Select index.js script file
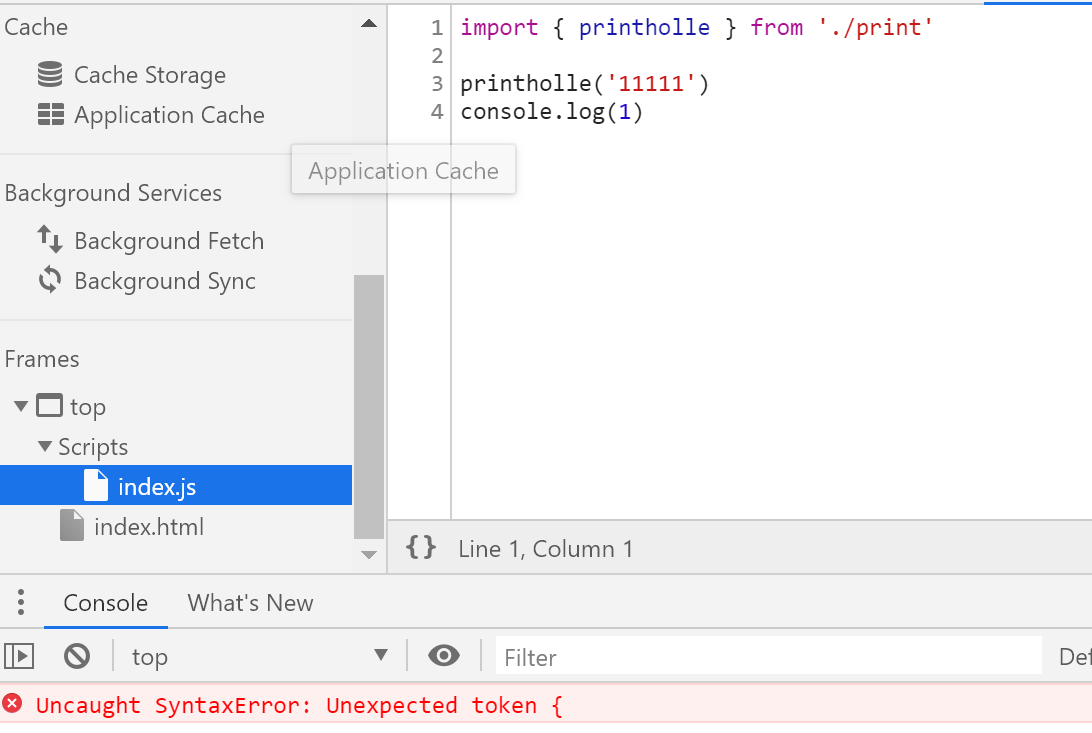This screenshot has height=733, width=1092. point(156,487)
